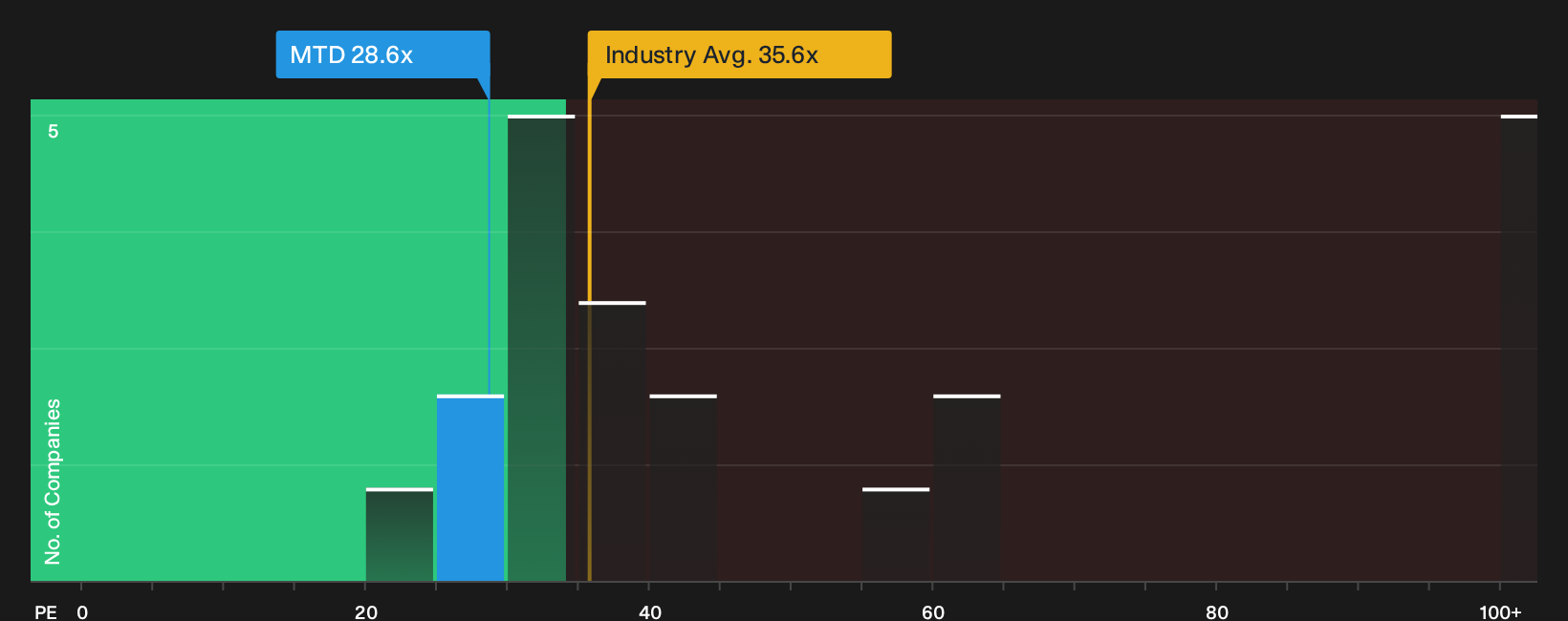Click the x-axis label 40

point(650,611)
